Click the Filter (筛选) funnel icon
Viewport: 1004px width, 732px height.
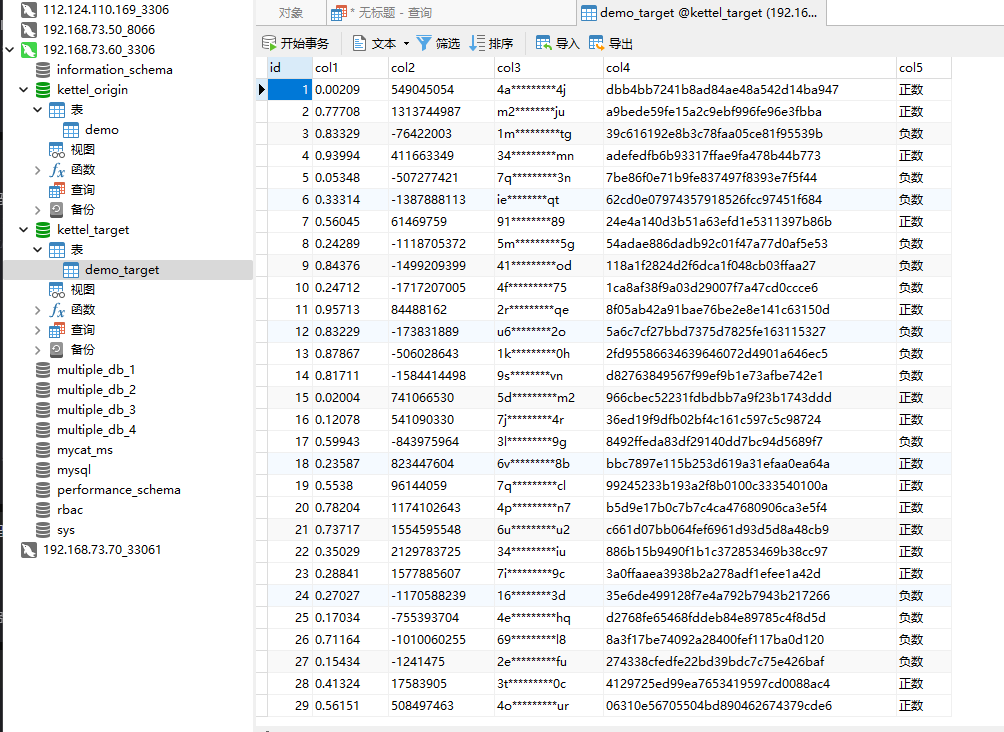[x=424, y=43]
